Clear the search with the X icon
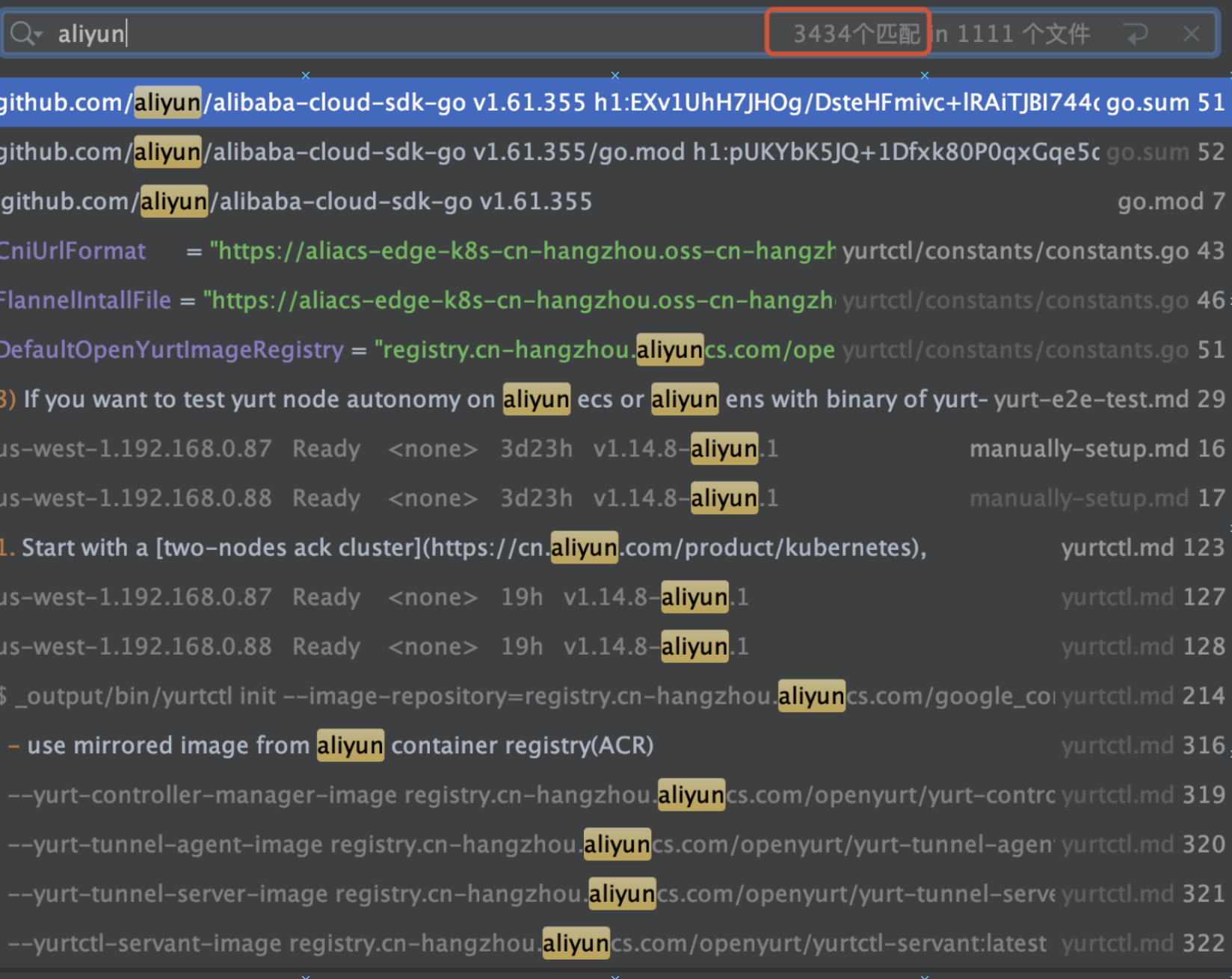This screenshot has width=1232, height=979. point(1192,33)
